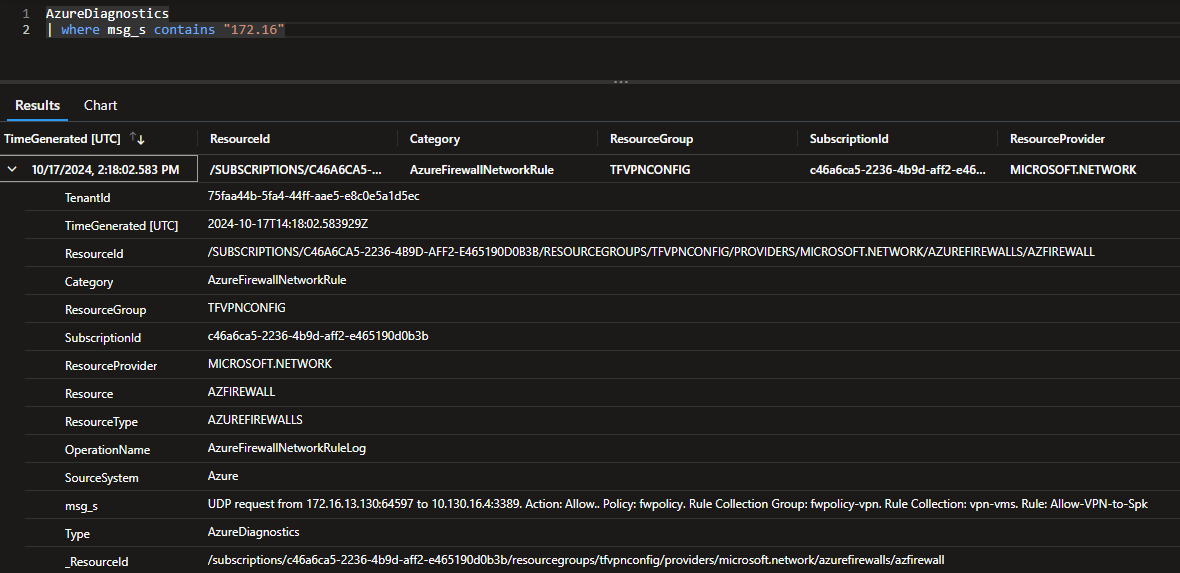Click the Type field label
Viewport: 1180px width, 573px height.
point(78,534)
